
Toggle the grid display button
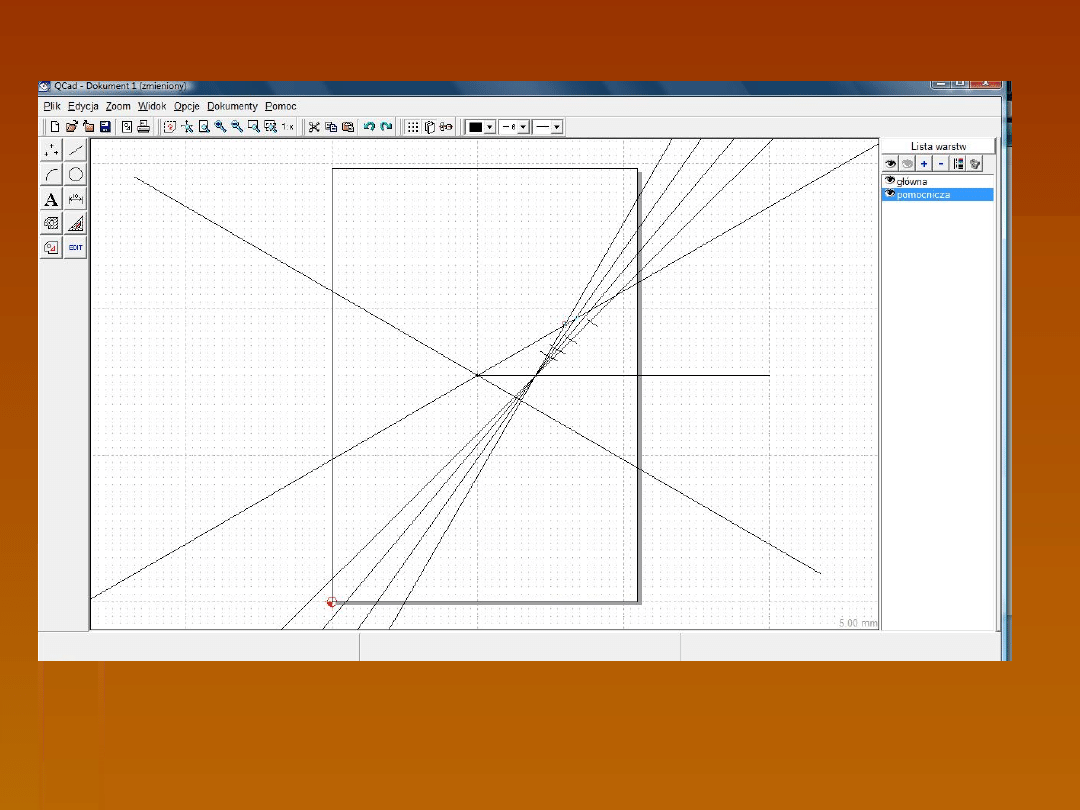coord(413,127)
